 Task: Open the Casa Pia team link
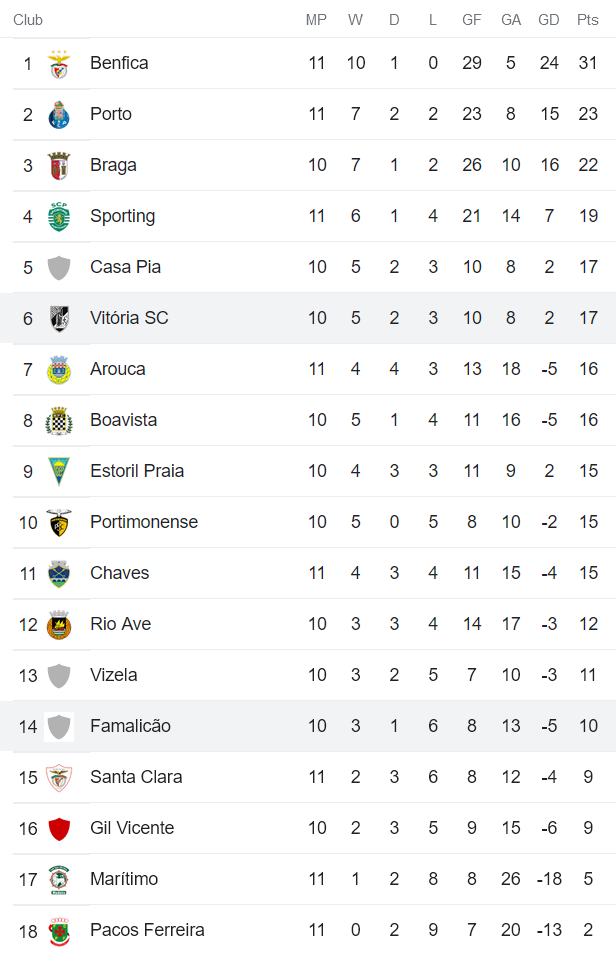click(x=125, y=267)
